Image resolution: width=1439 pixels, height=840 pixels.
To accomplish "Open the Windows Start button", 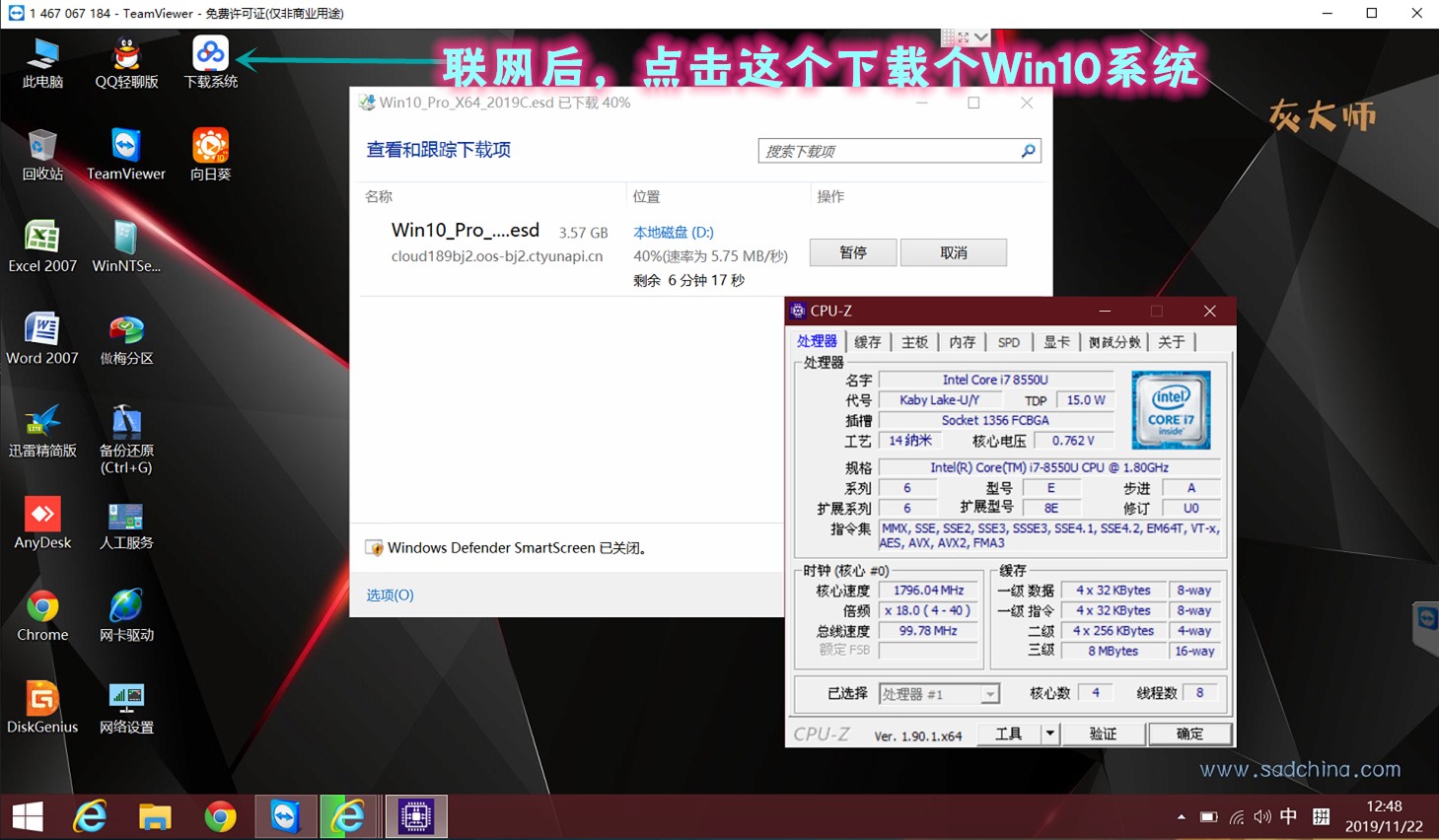I will coord(28,816).
